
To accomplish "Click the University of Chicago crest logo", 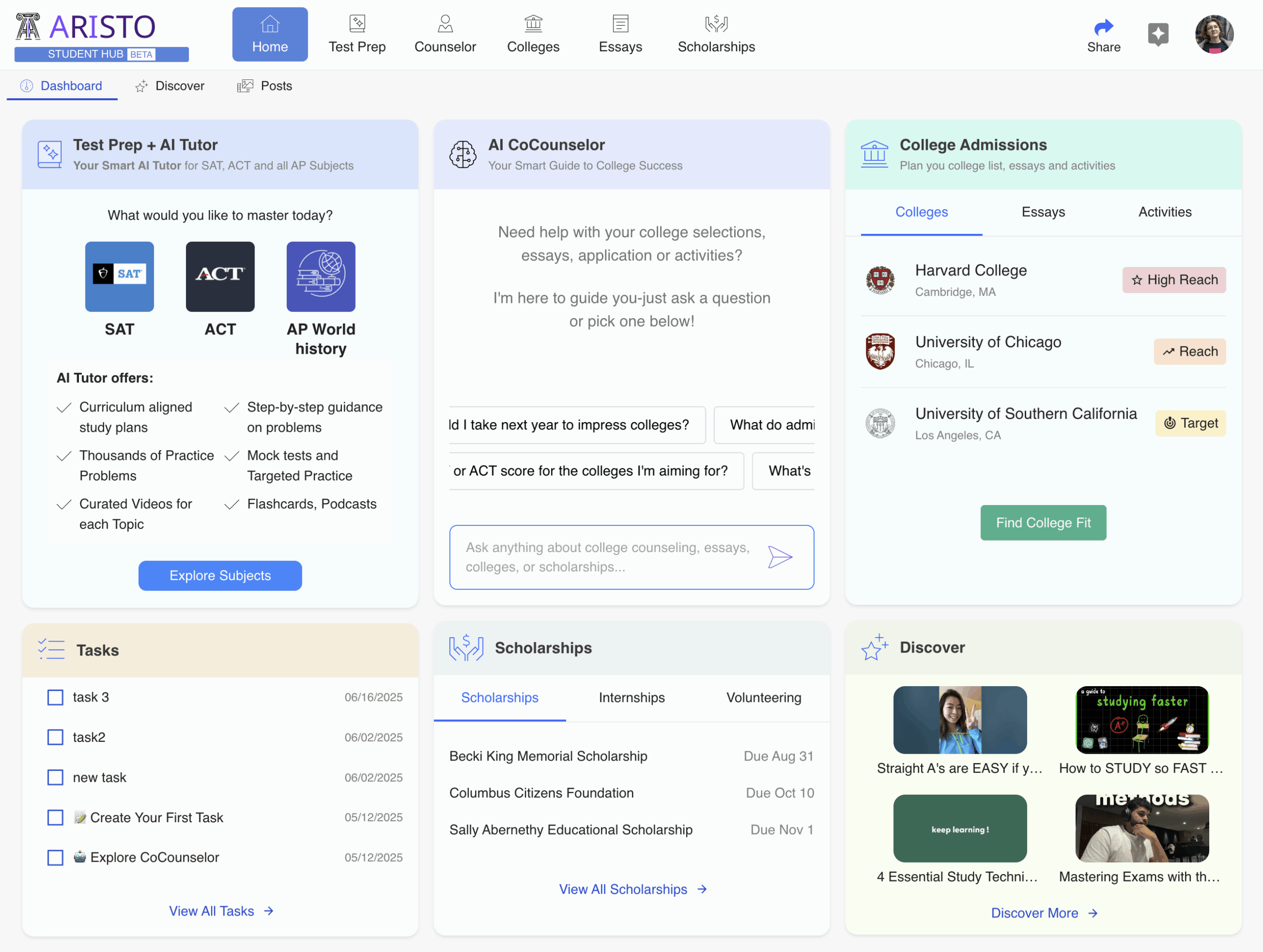I will tap(880, 352).
